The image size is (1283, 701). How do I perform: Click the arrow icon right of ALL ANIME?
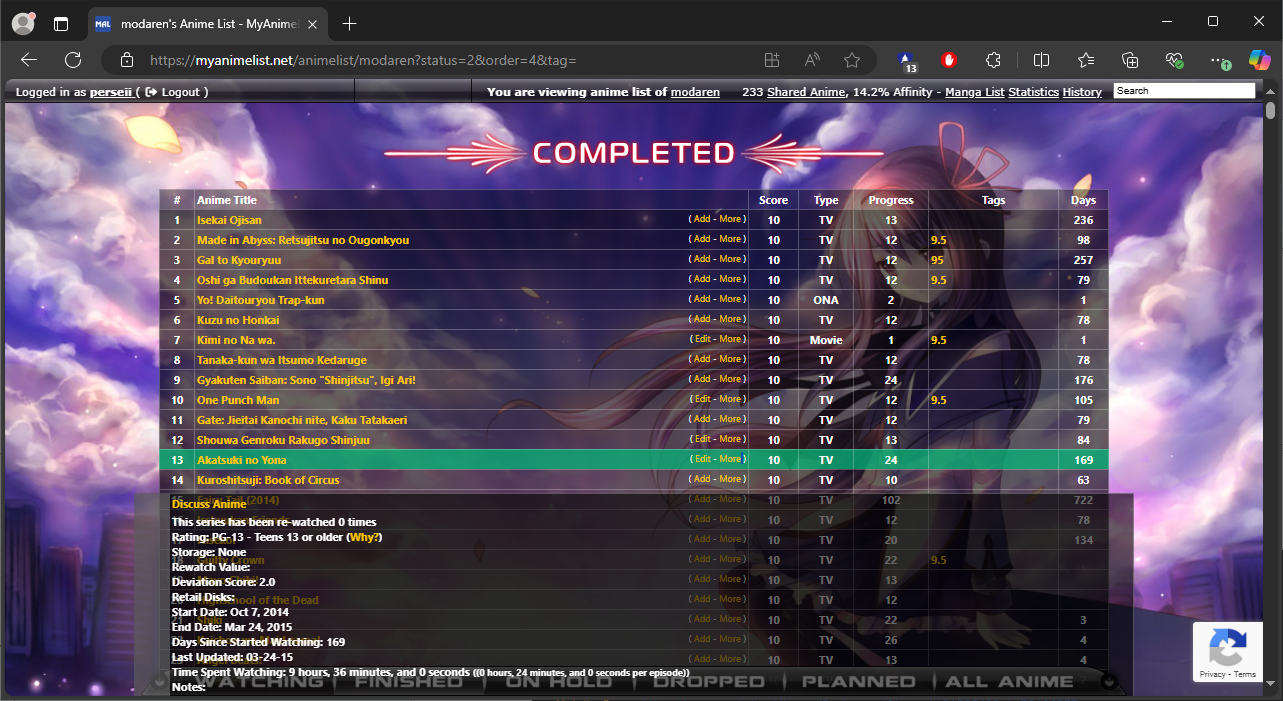[1108, 682]
